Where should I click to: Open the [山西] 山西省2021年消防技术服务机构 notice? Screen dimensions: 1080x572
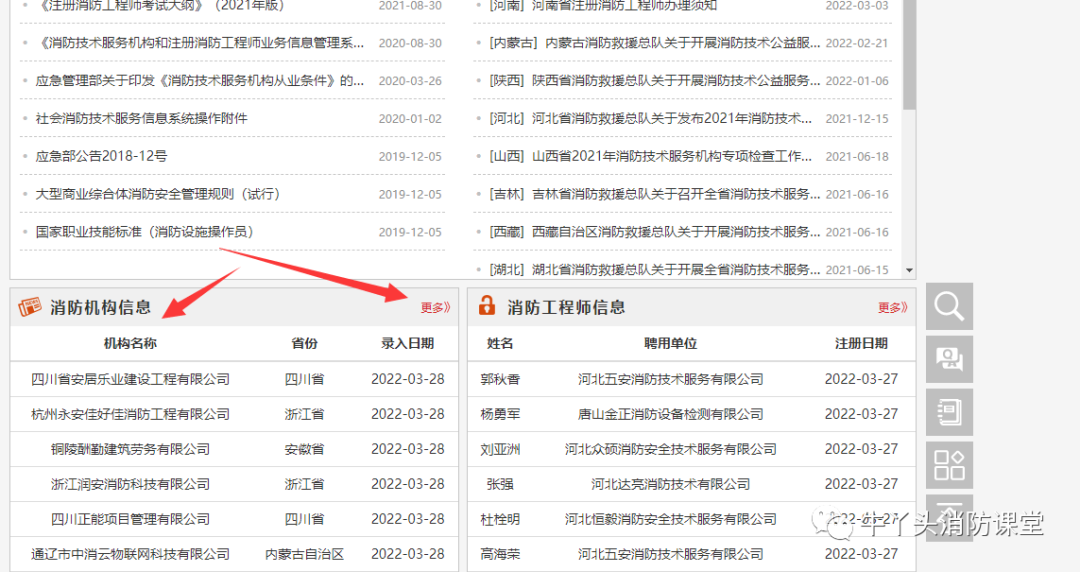coord(651,156)
